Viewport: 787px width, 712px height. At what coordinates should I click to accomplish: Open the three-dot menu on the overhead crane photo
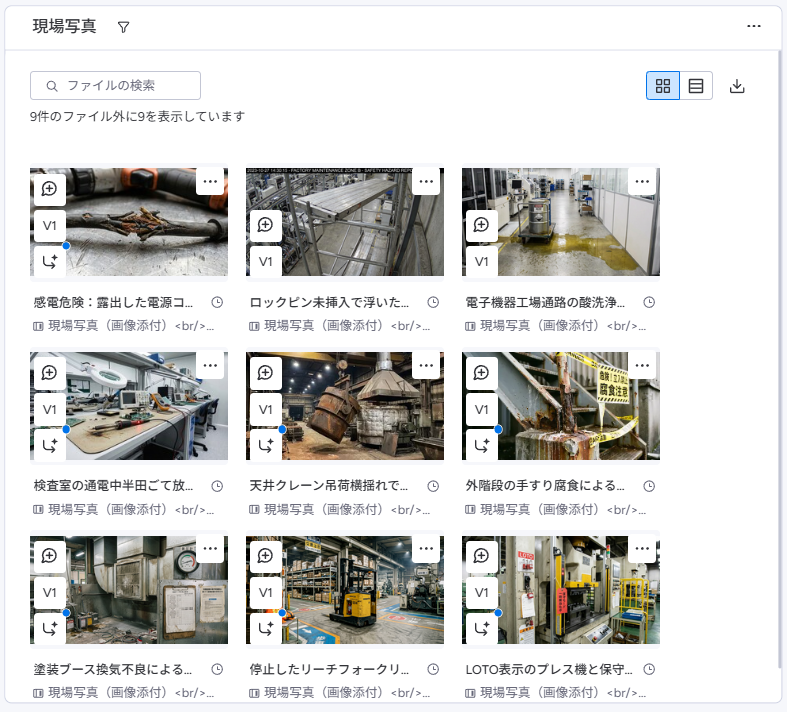pos(426,365)
